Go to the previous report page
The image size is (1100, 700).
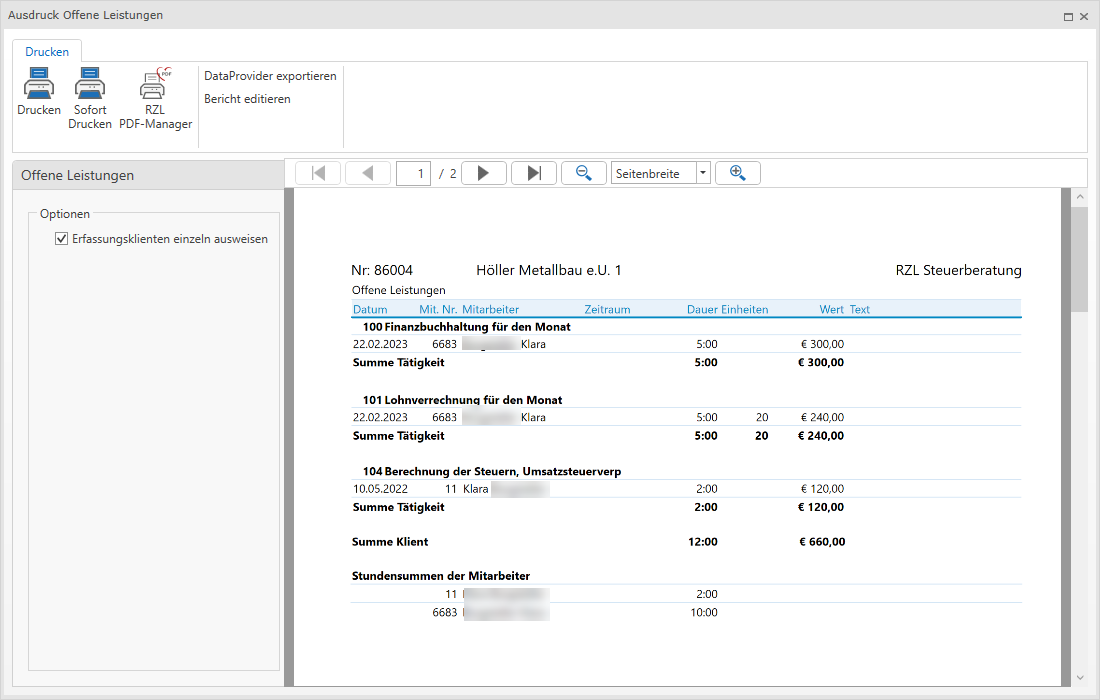click(x=368, y=173)
